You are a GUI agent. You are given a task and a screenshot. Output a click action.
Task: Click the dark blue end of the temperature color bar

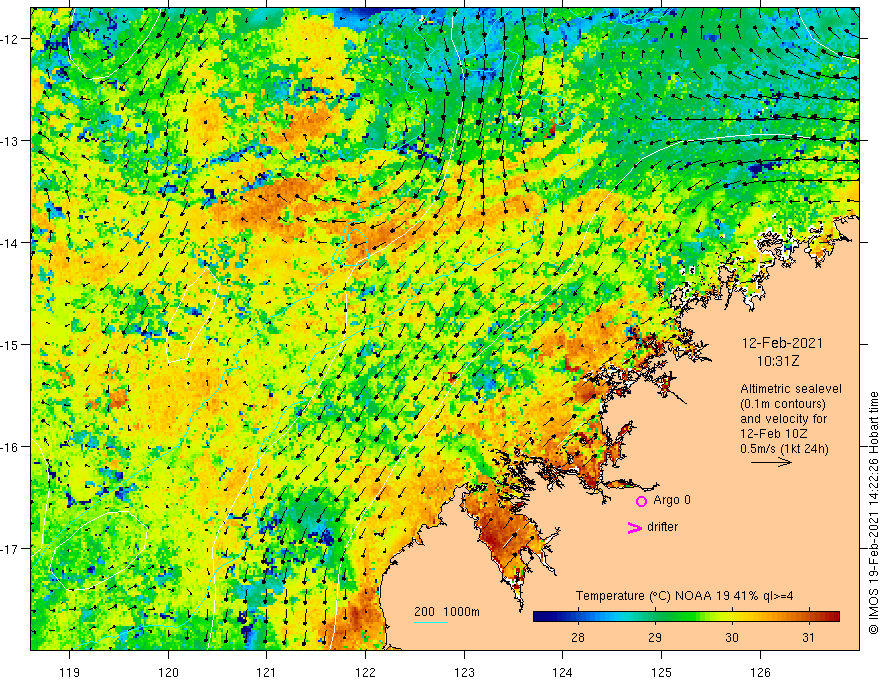click(x=540, y=617)
